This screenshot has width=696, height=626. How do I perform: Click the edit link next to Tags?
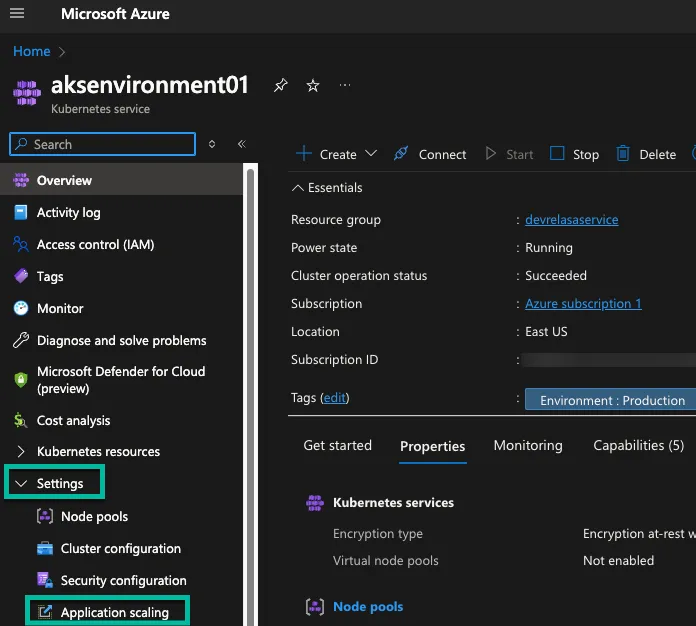tap(335, 397)
